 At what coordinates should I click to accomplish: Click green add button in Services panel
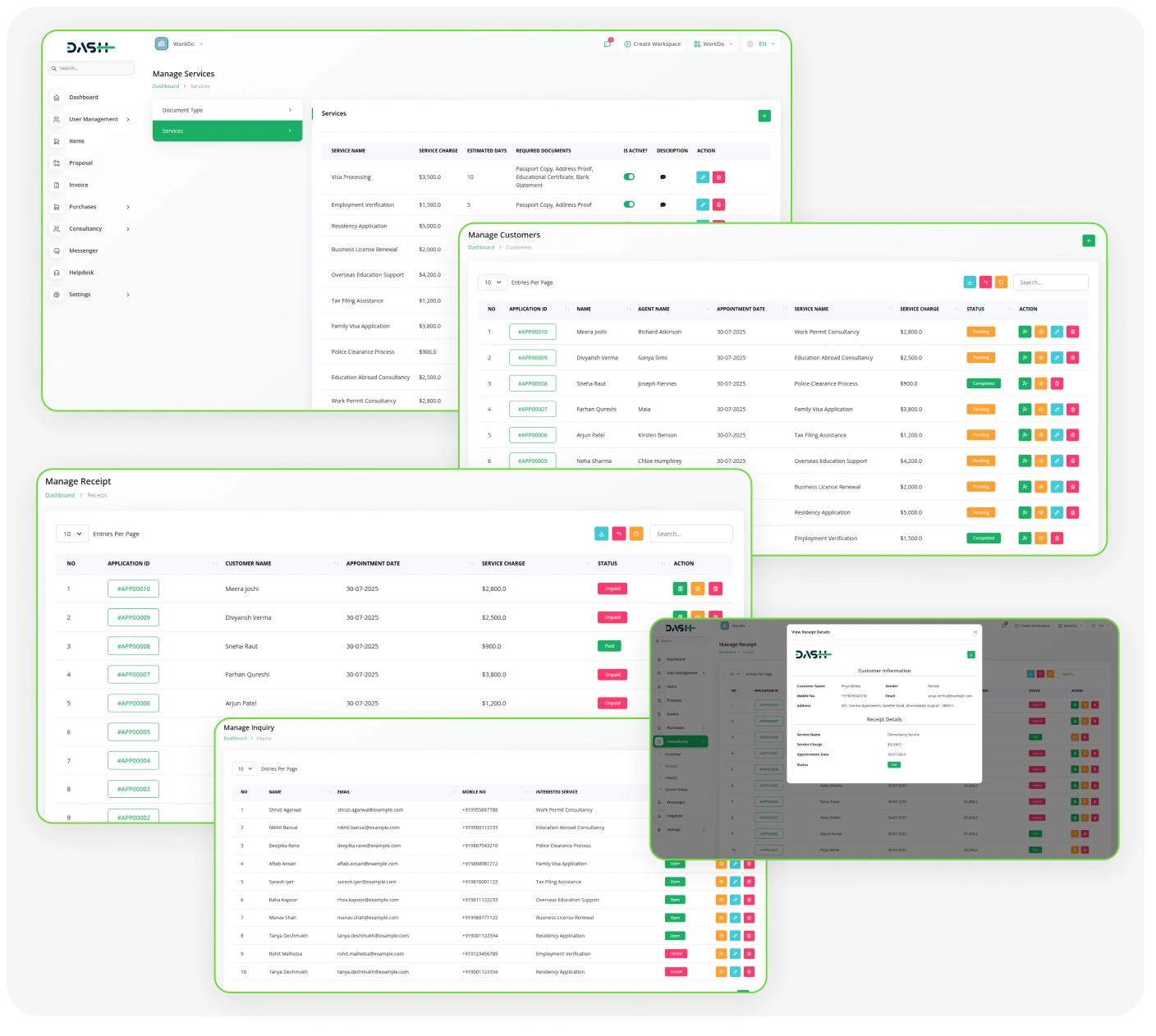[x=764, y=116]
